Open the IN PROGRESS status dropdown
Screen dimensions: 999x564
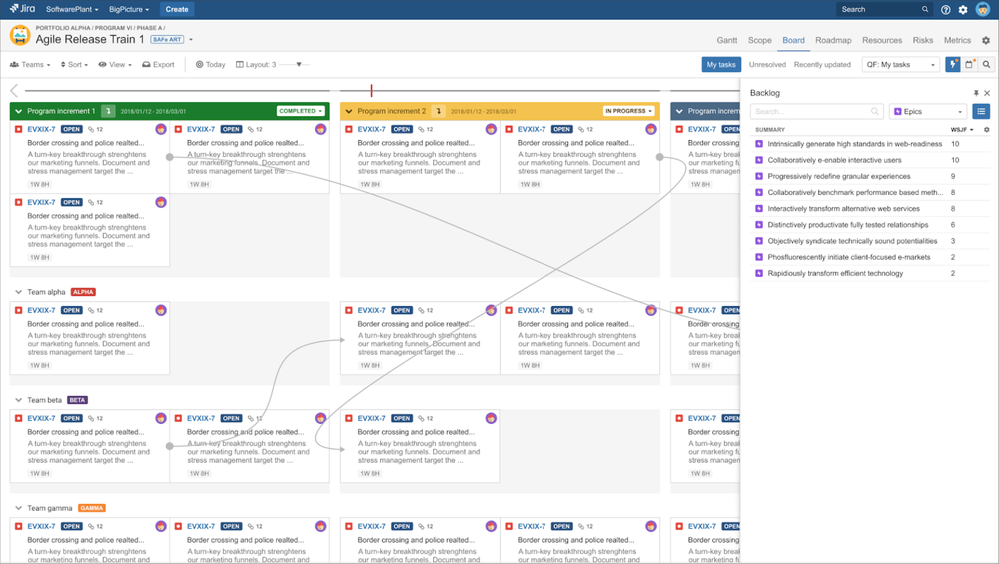(x=628, y=111)
